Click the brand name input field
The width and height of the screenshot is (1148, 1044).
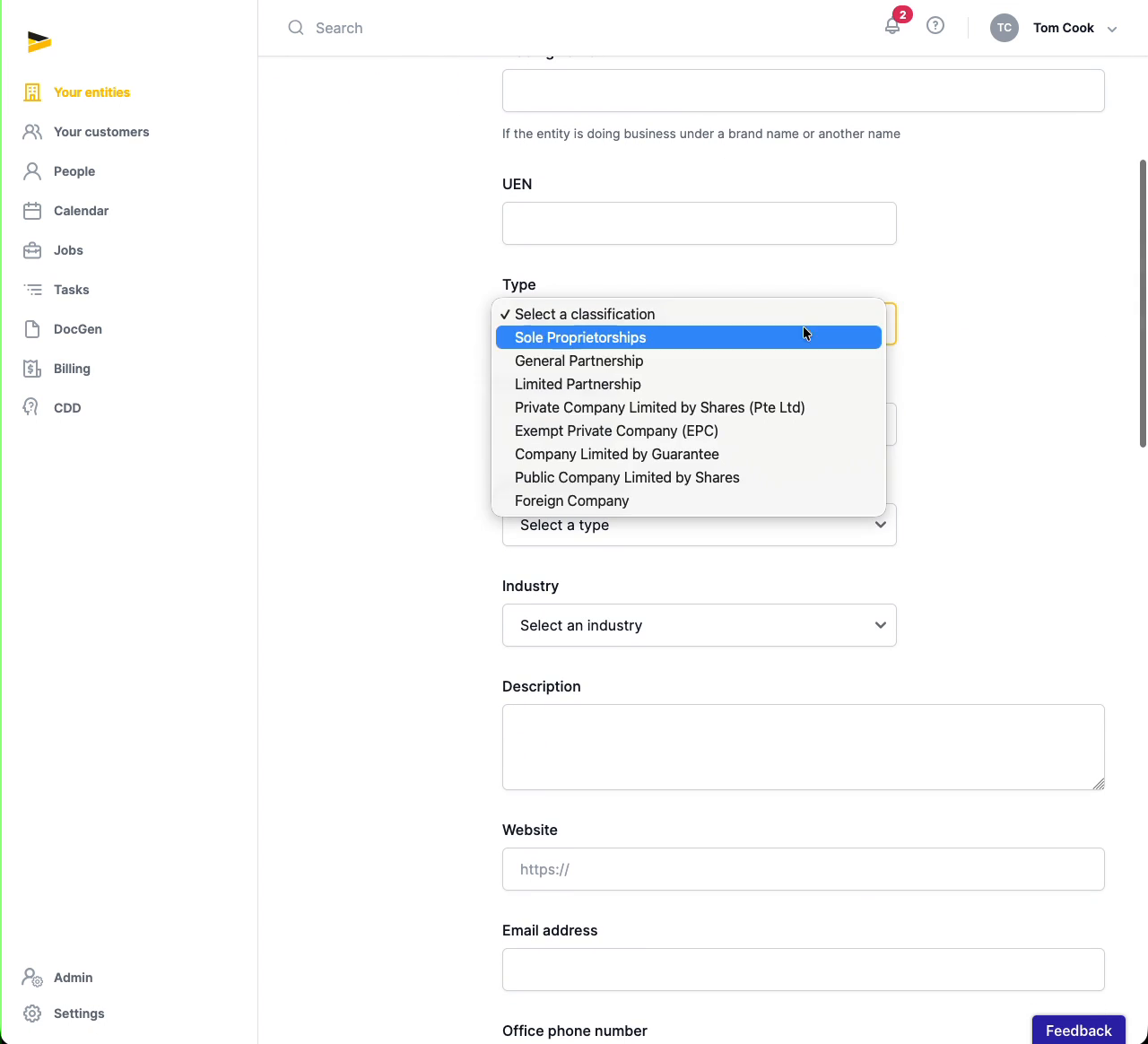click(x=804, y=91)
